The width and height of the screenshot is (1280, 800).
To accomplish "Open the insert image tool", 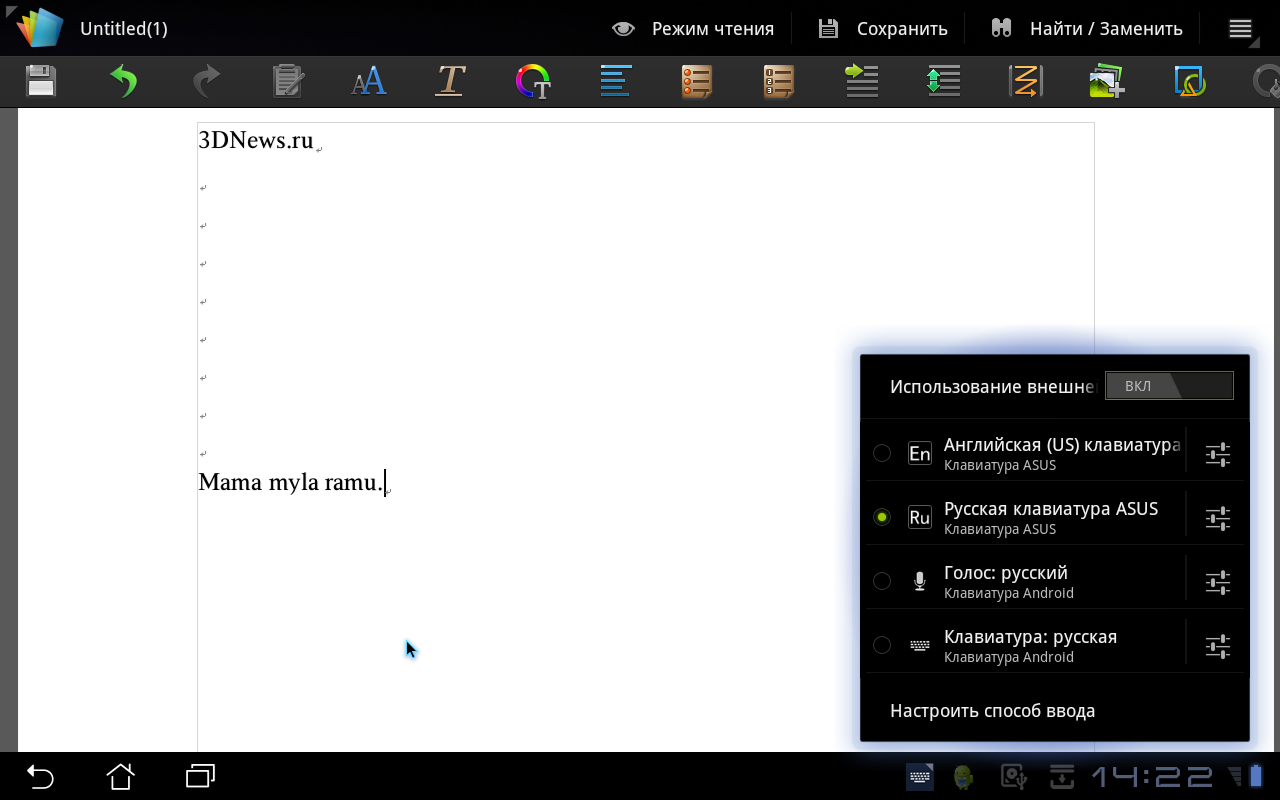I will coord(1107,81).
